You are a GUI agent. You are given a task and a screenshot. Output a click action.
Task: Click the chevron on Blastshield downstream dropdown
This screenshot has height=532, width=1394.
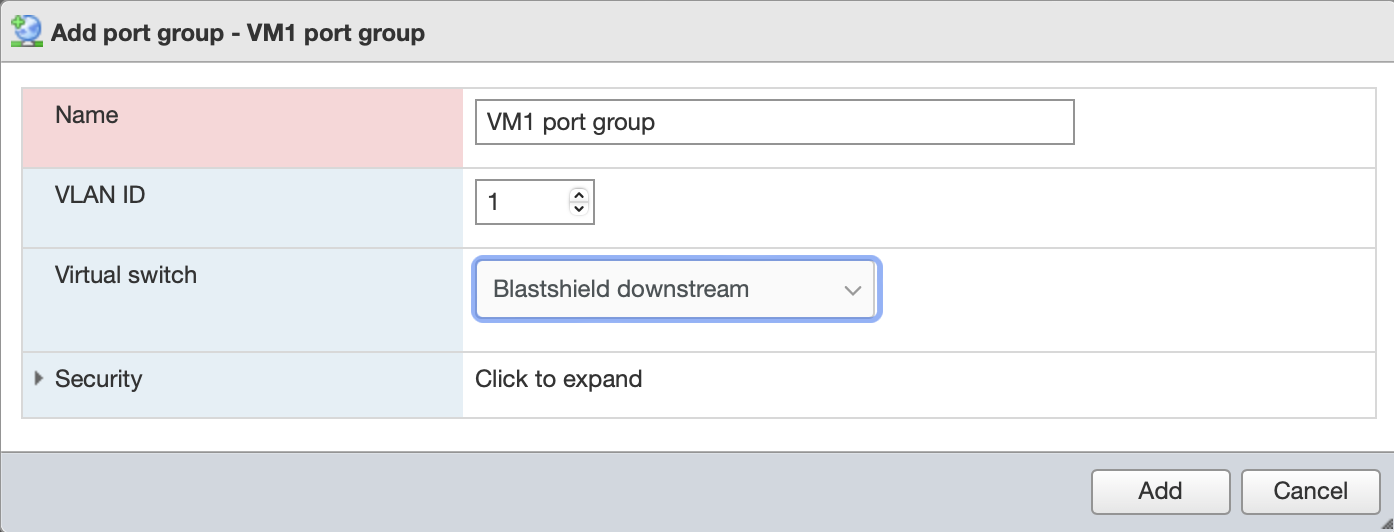[852, 290]
